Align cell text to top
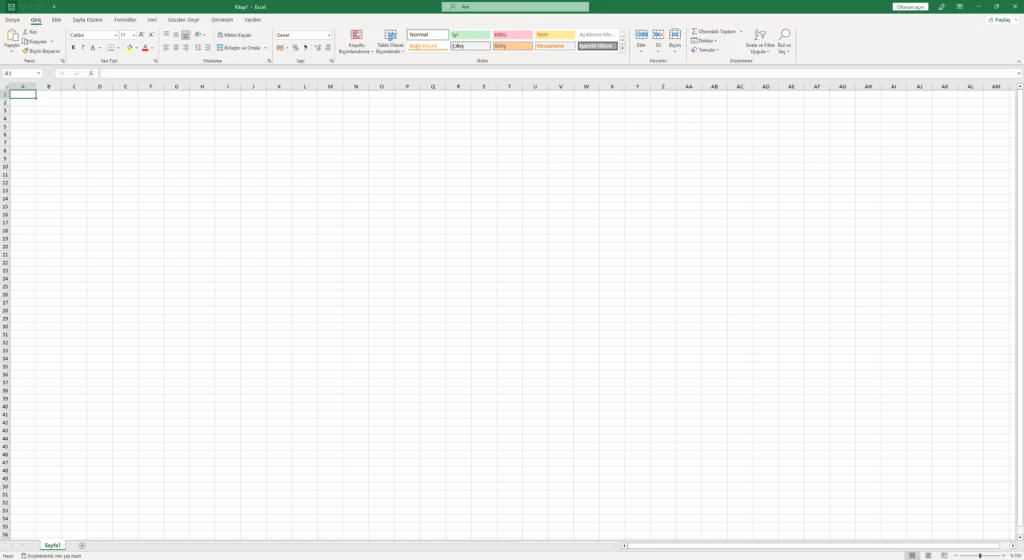 click(x=167, y=35)
